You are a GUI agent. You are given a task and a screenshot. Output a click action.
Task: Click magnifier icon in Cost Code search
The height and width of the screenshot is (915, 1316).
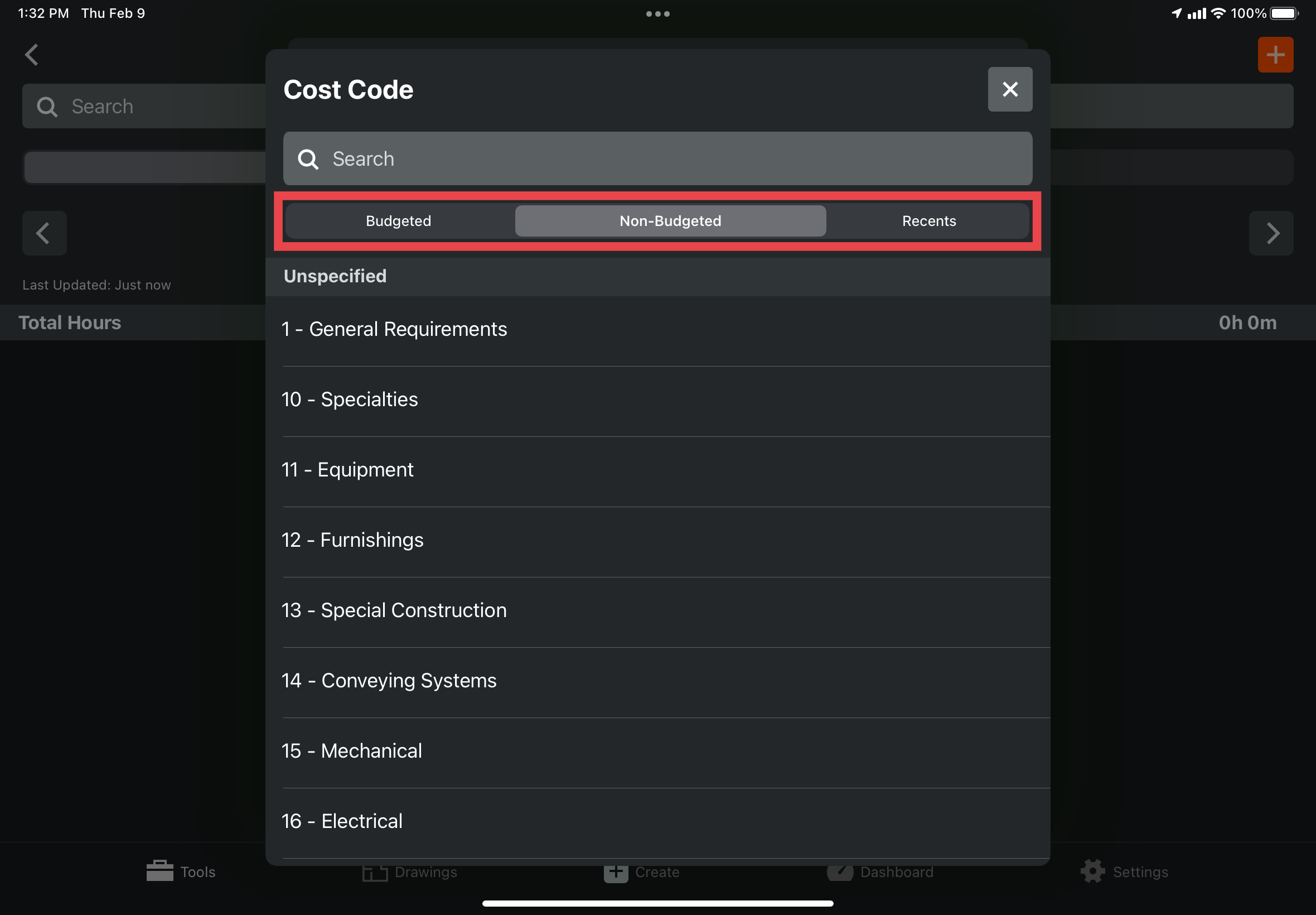(x=308, y=160)
